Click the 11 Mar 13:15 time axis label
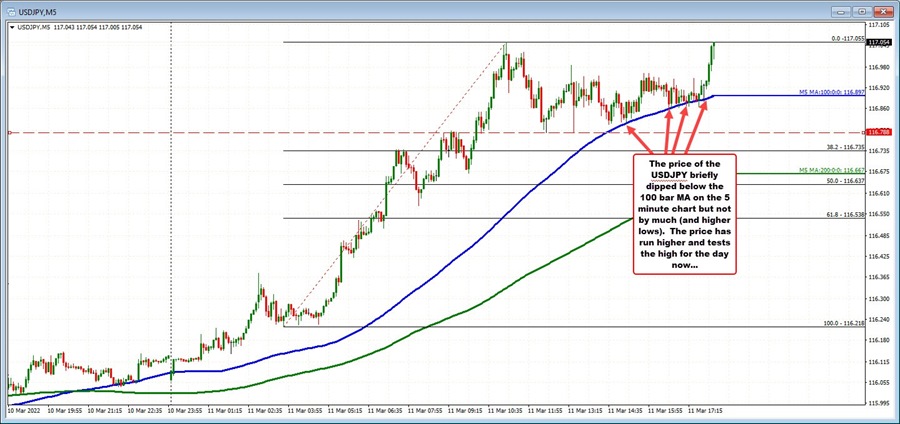 coord(585,411)
